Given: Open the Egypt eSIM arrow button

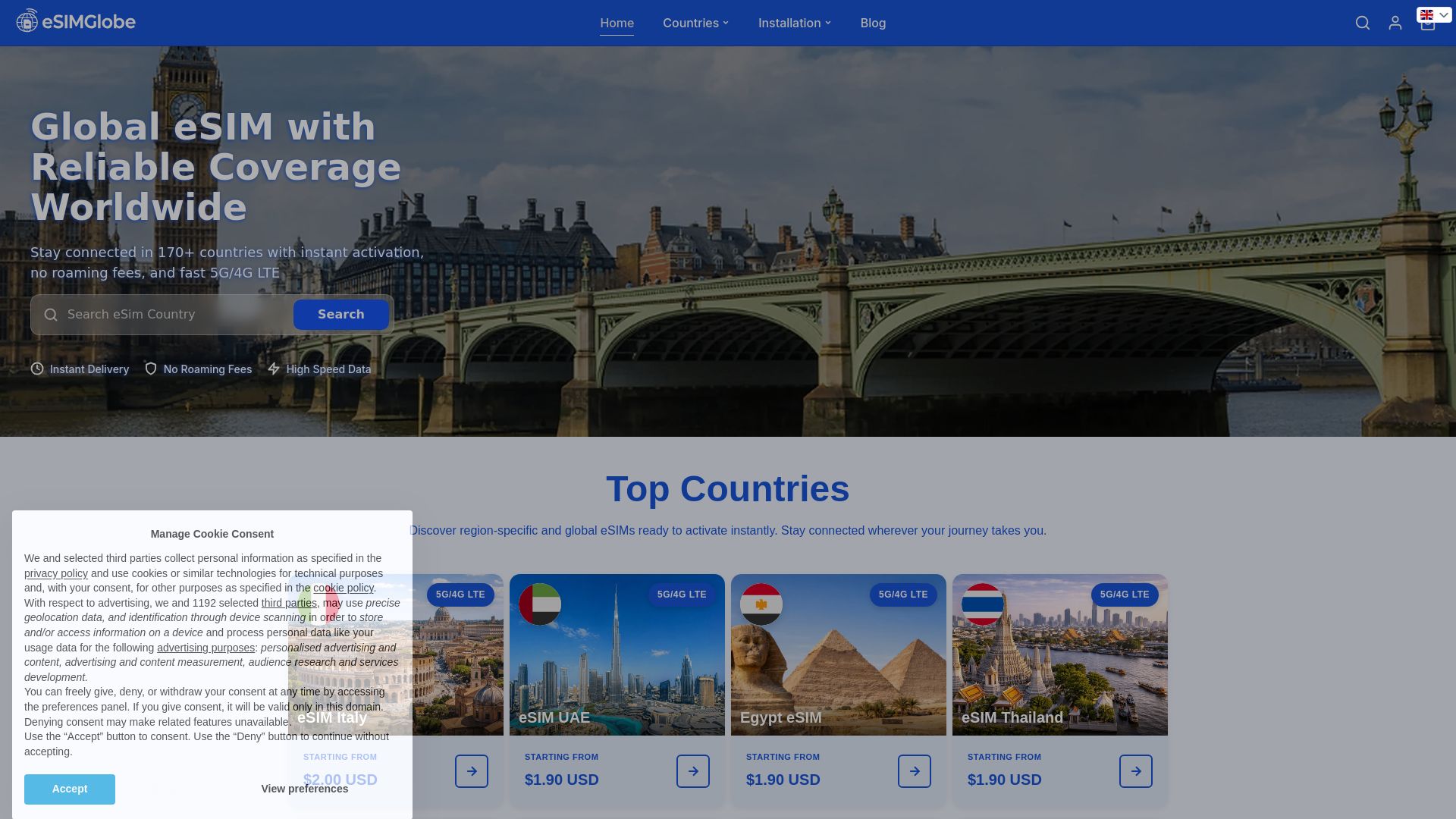Looking at the screenshot, I should pos(915,771).
